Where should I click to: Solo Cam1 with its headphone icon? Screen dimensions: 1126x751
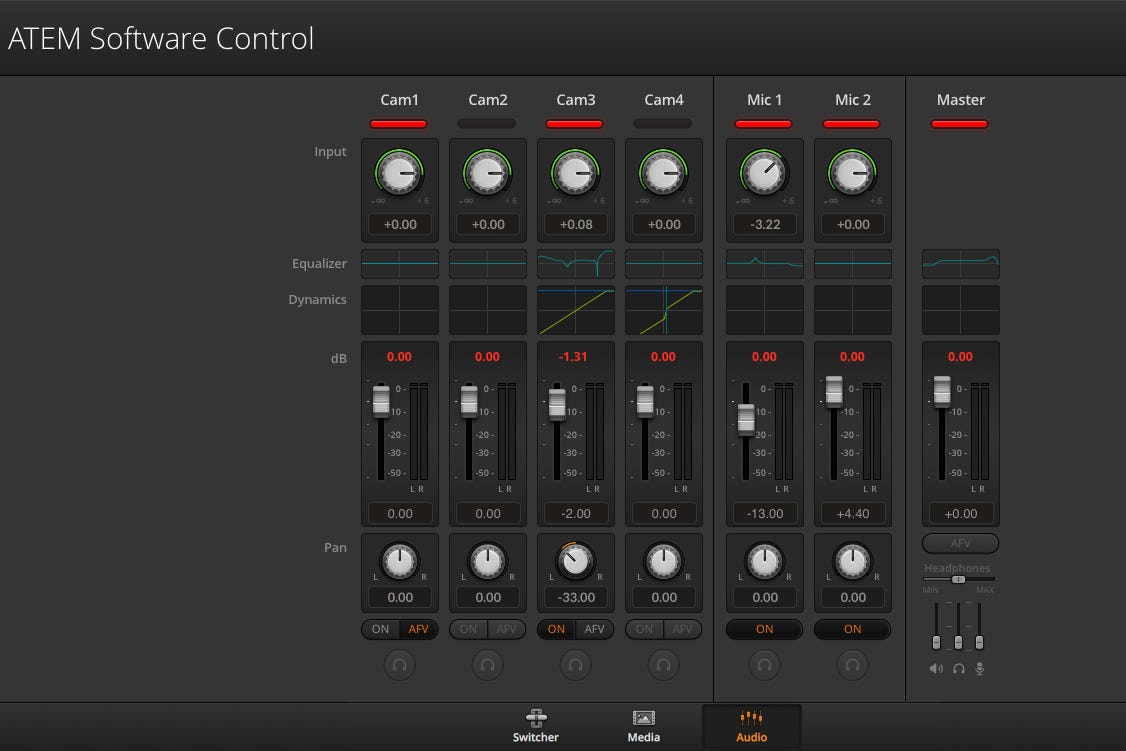click(x=399, y=665)
